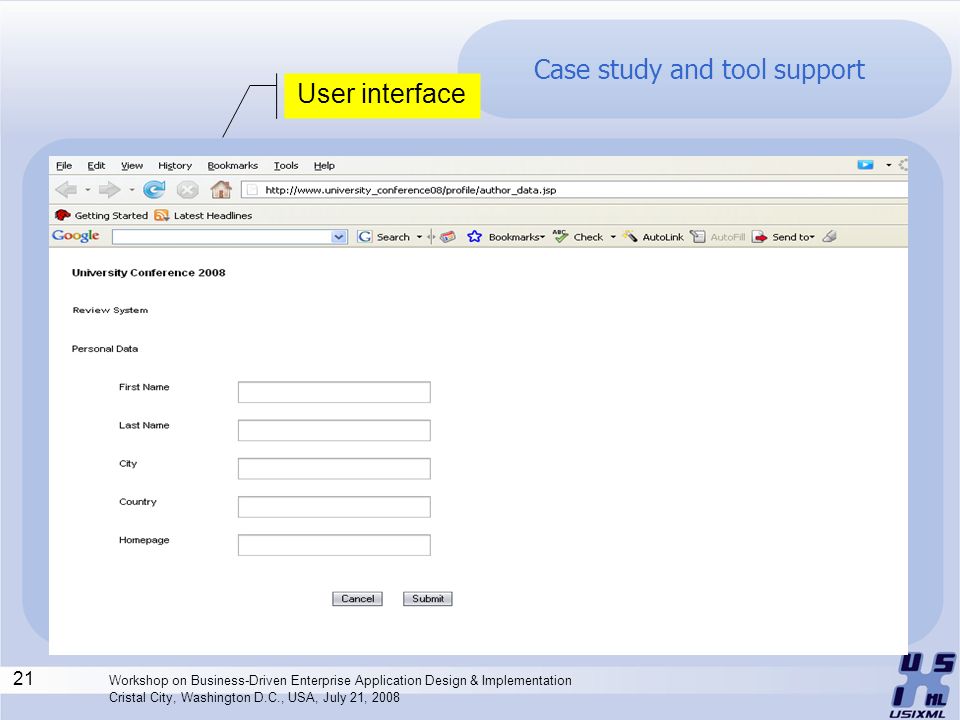Open Getting Started bookmark
Image resolution: width=960 pixels, height=720 pixels.
[102, 216]
